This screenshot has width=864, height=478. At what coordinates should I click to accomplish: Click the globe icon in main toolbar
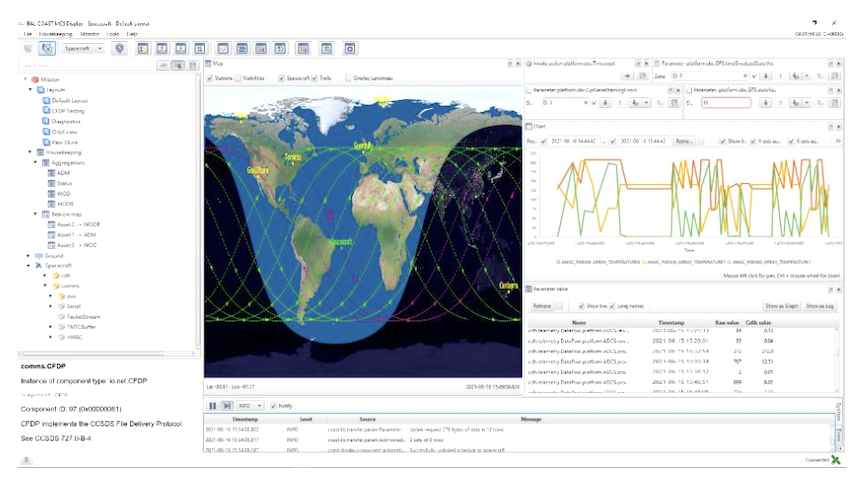click(47, 48)
